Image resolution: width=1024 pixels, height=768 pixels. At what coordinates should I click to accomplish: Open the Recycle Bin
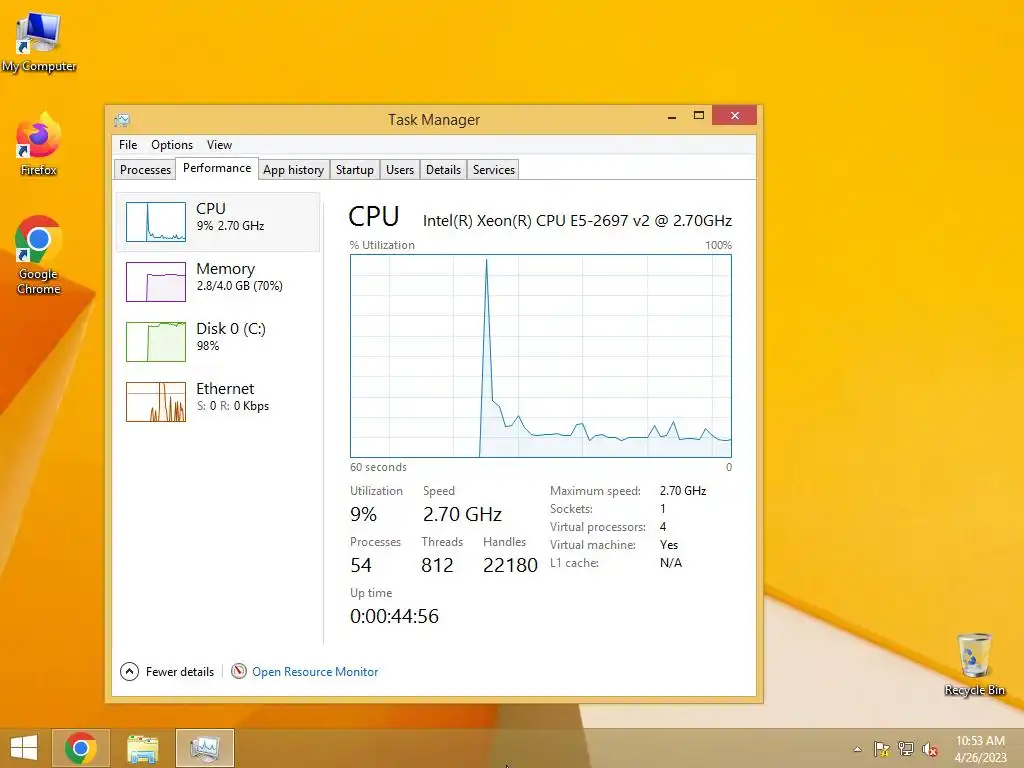click(974, 664)
